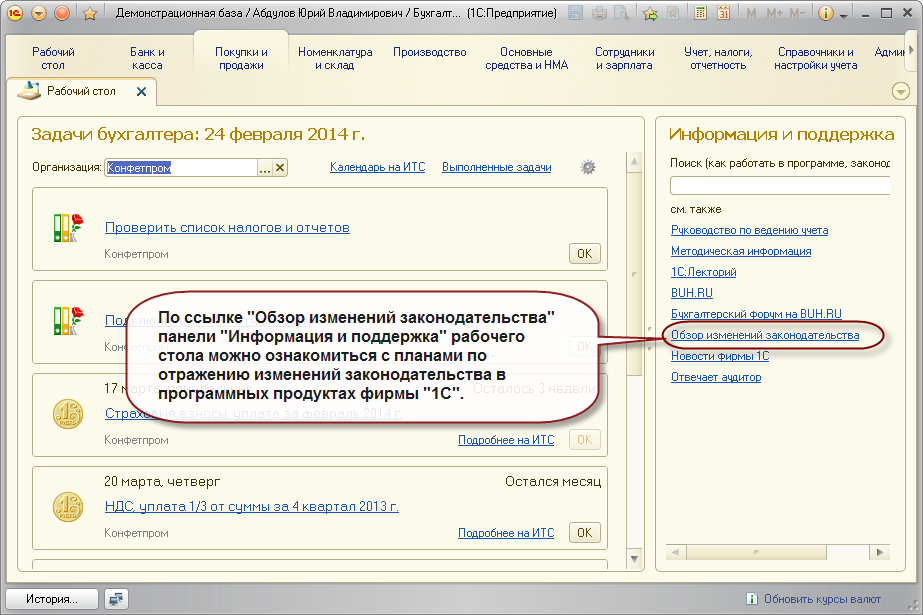Click the orange back navigation arrow
Viewport: 923px width, 615px height.
(x=39, y=12)
